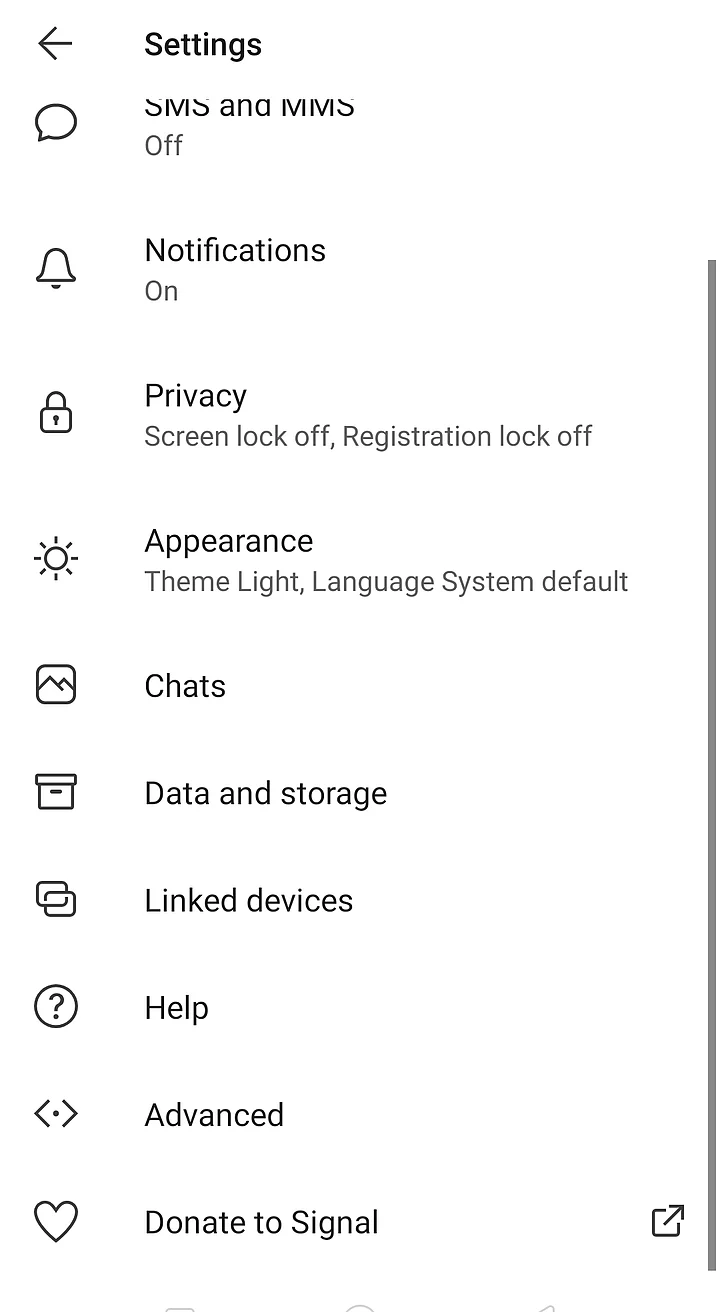Tap the Notifications bell icon
The image size is (720, 1312).
56,269
